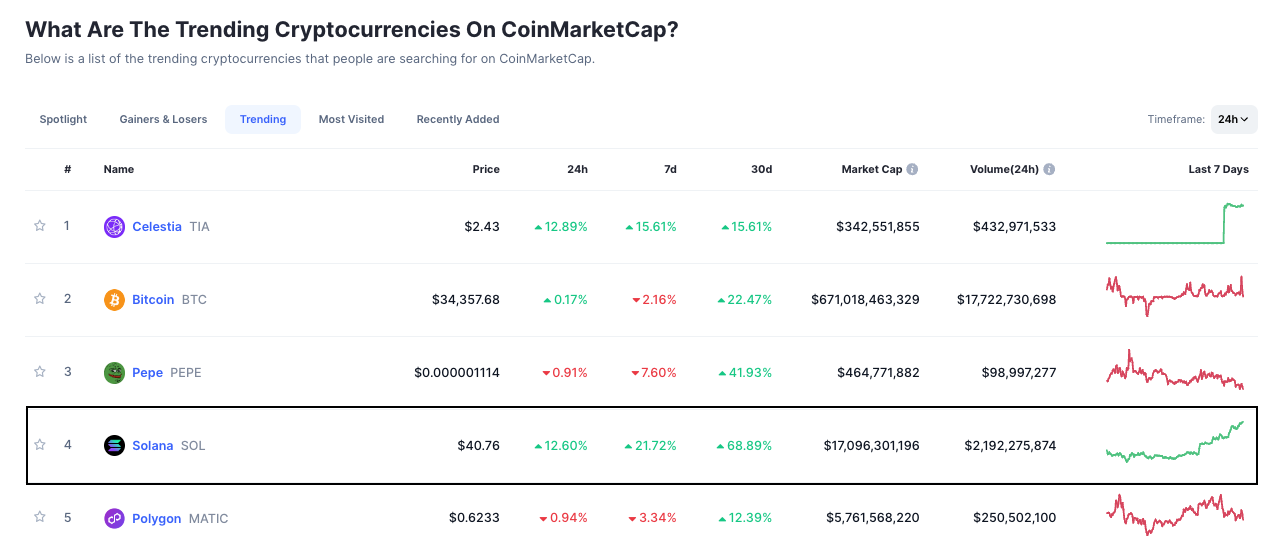This screenshot has width=1277, height=550.
Task: Star Celestia to add to watchlist
Action: [40, 226]
